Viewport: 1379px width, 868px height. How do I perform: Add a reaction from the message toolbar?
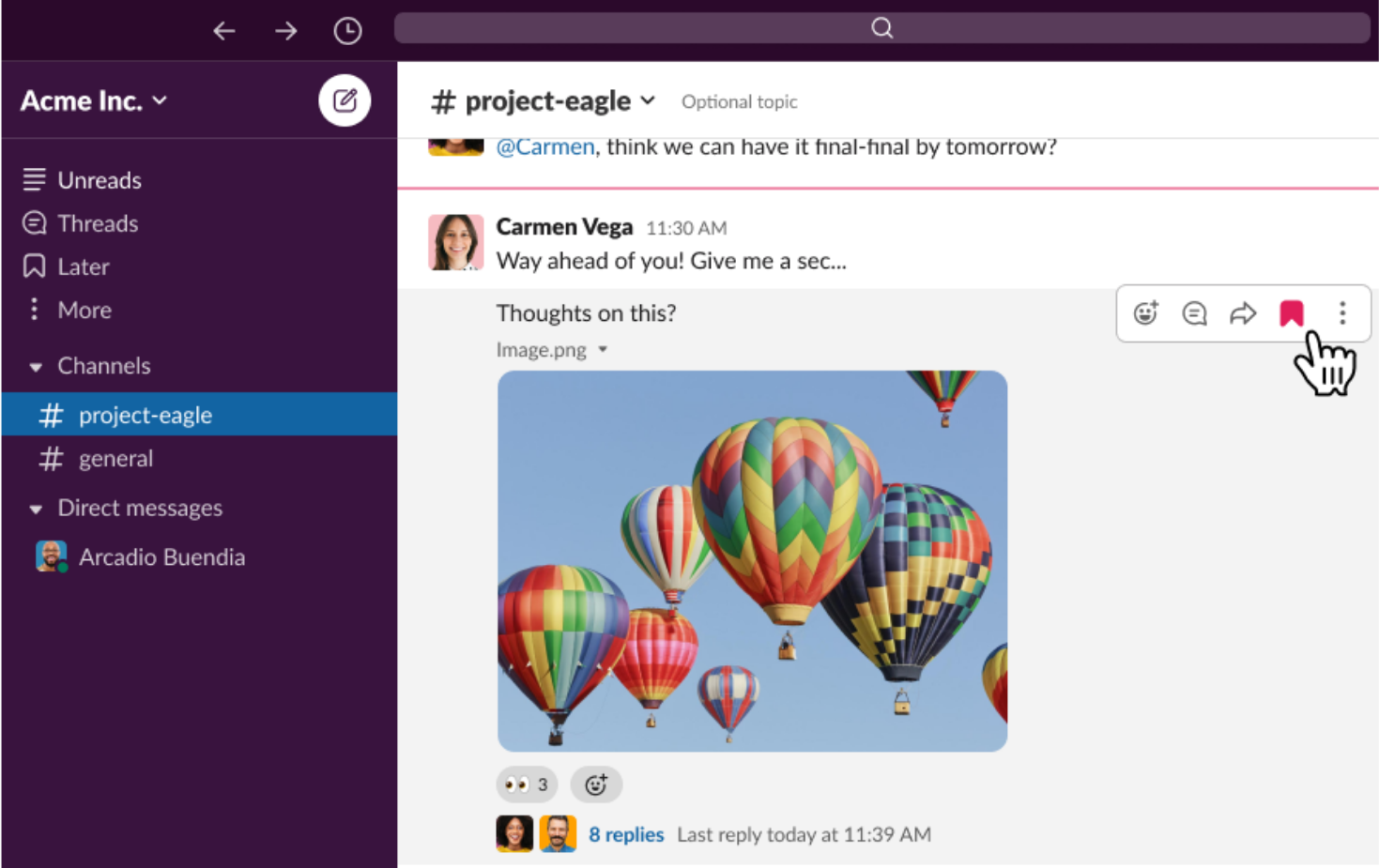tap(1145, 313)
